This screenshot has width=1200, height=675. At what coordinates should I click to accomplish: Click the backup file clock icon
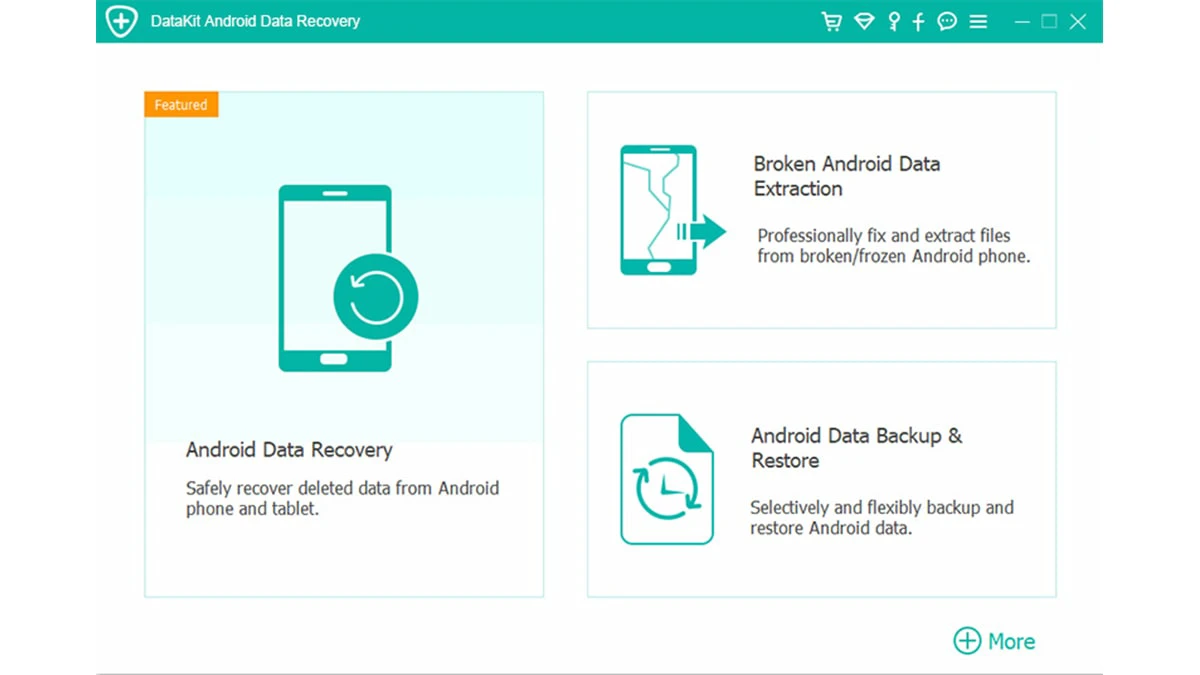point(667,479)
